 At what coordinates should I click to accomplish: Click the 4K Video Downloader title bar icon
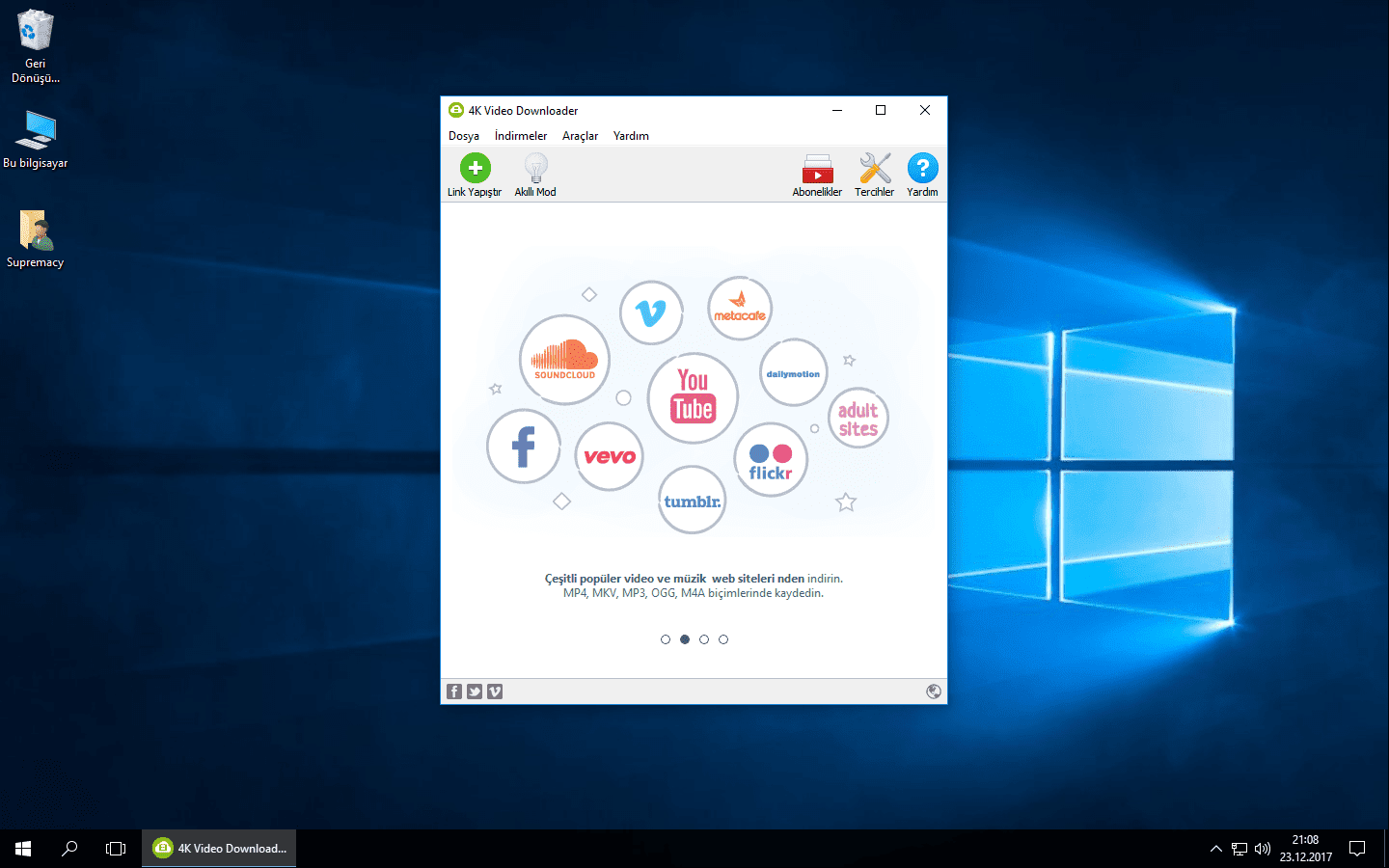coord(456,110)
